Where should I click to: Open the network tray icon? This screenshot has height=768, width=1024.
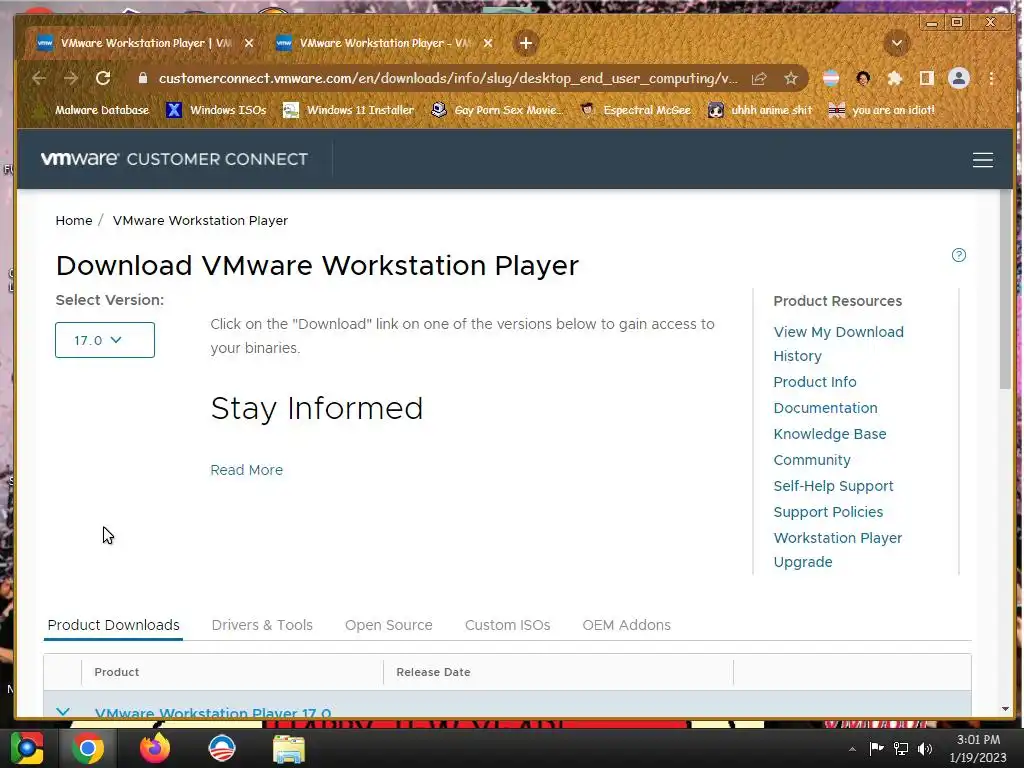901,748
